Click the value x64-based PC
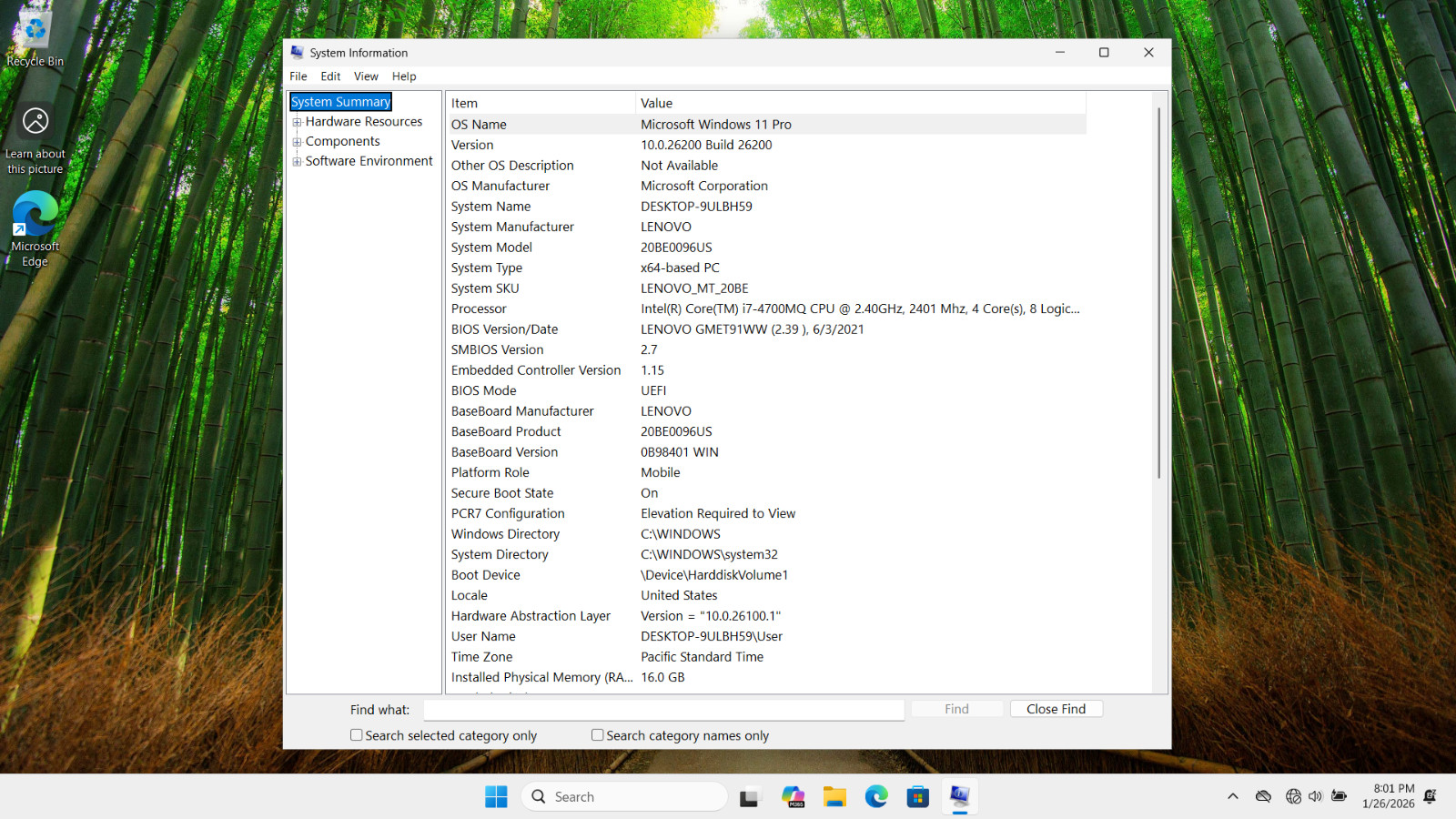 point(680,268)
